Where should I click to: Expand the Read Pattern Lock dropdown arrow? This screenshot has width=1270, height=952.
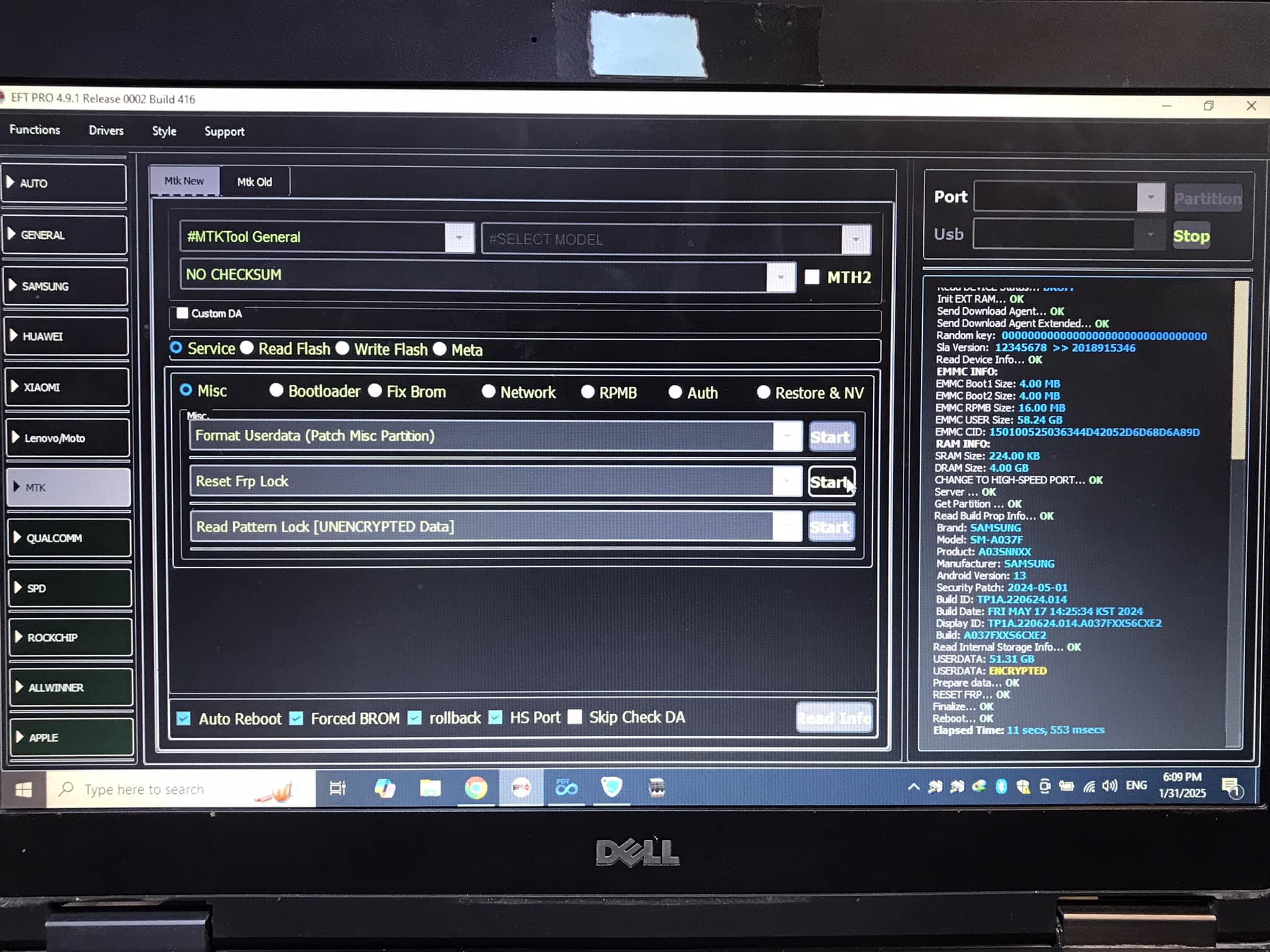(788, 527)
